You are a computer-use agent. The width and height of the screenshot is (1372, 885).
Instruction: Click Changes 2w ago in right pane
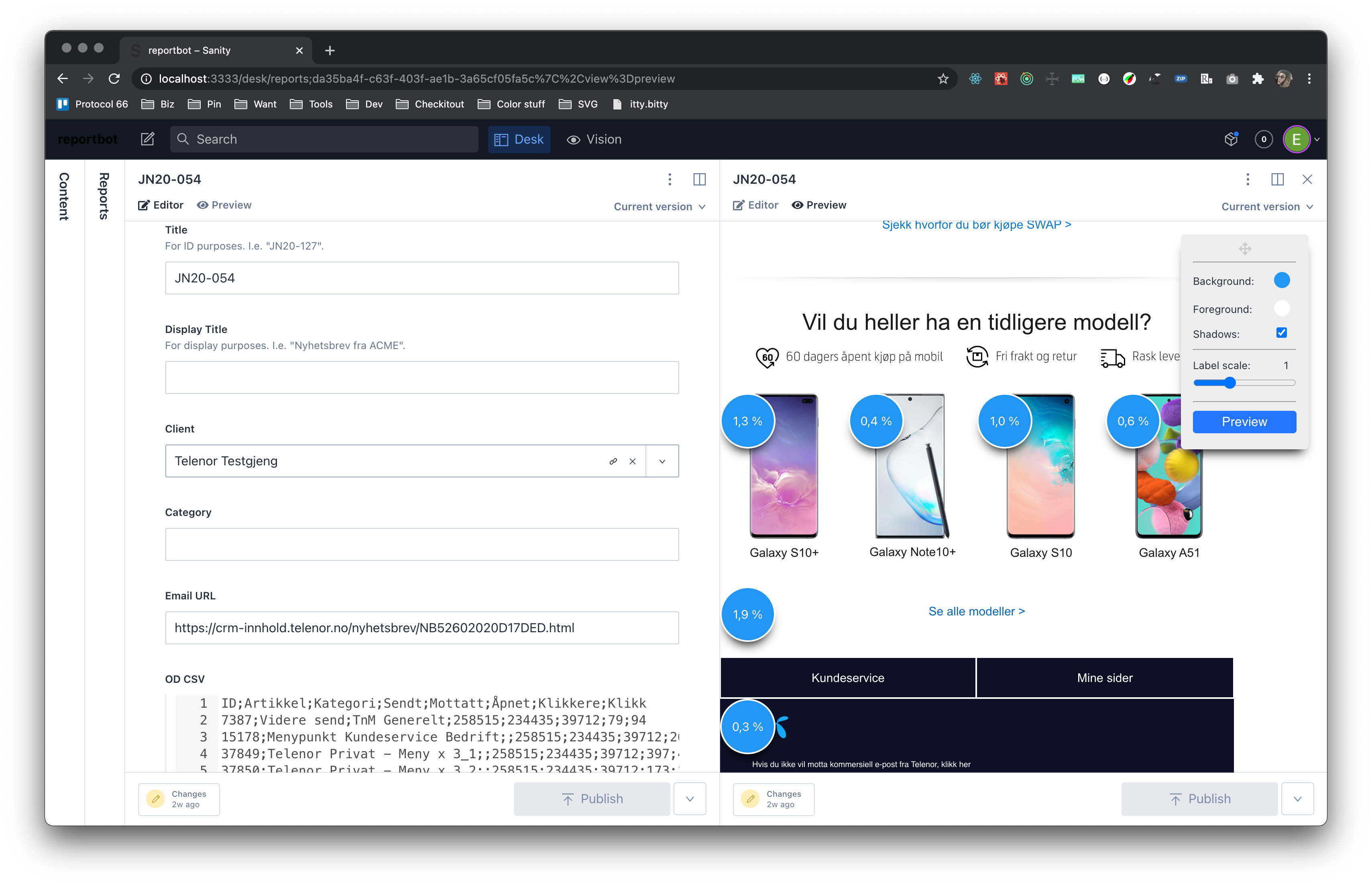(774, 799)
